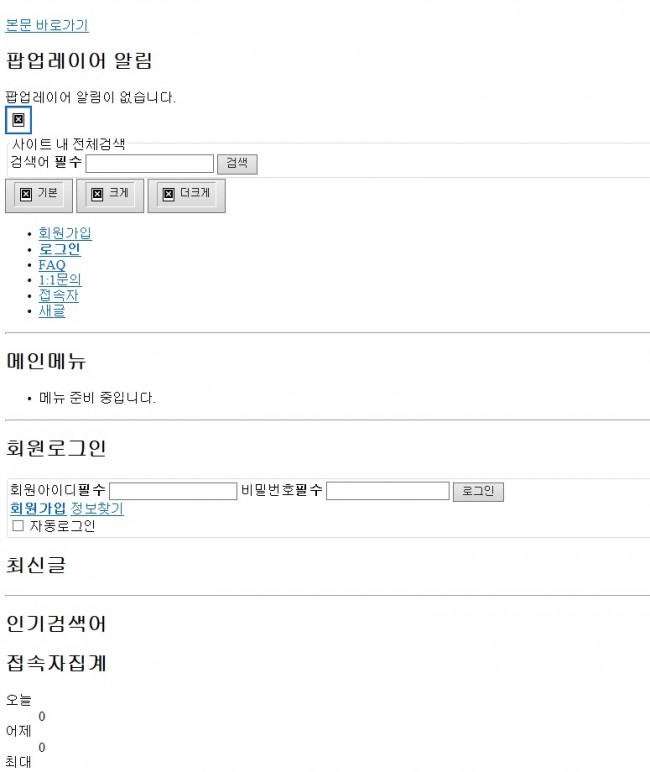Open the 새글 link
This screenshot has width=650, height=772.
coord(52,311)
